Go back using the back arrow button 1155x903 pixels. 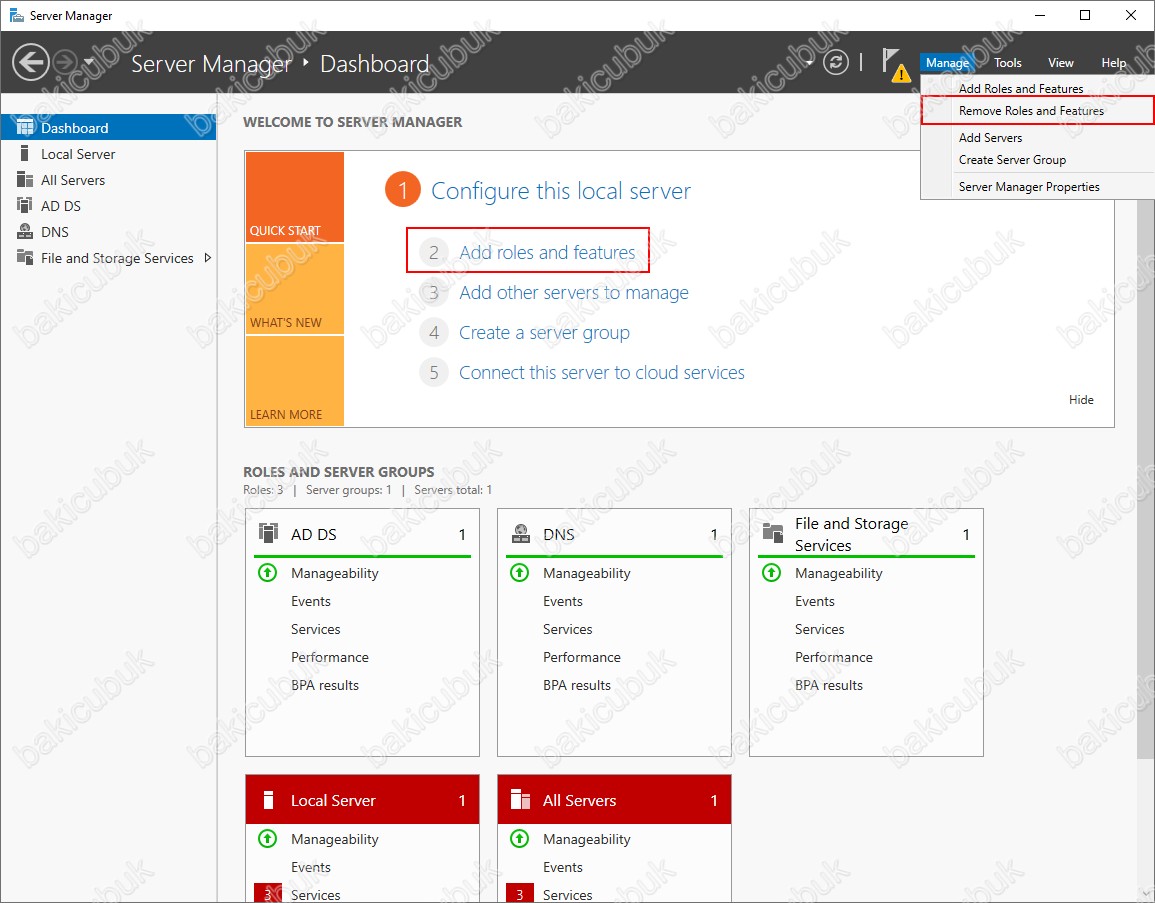point(31,63)
